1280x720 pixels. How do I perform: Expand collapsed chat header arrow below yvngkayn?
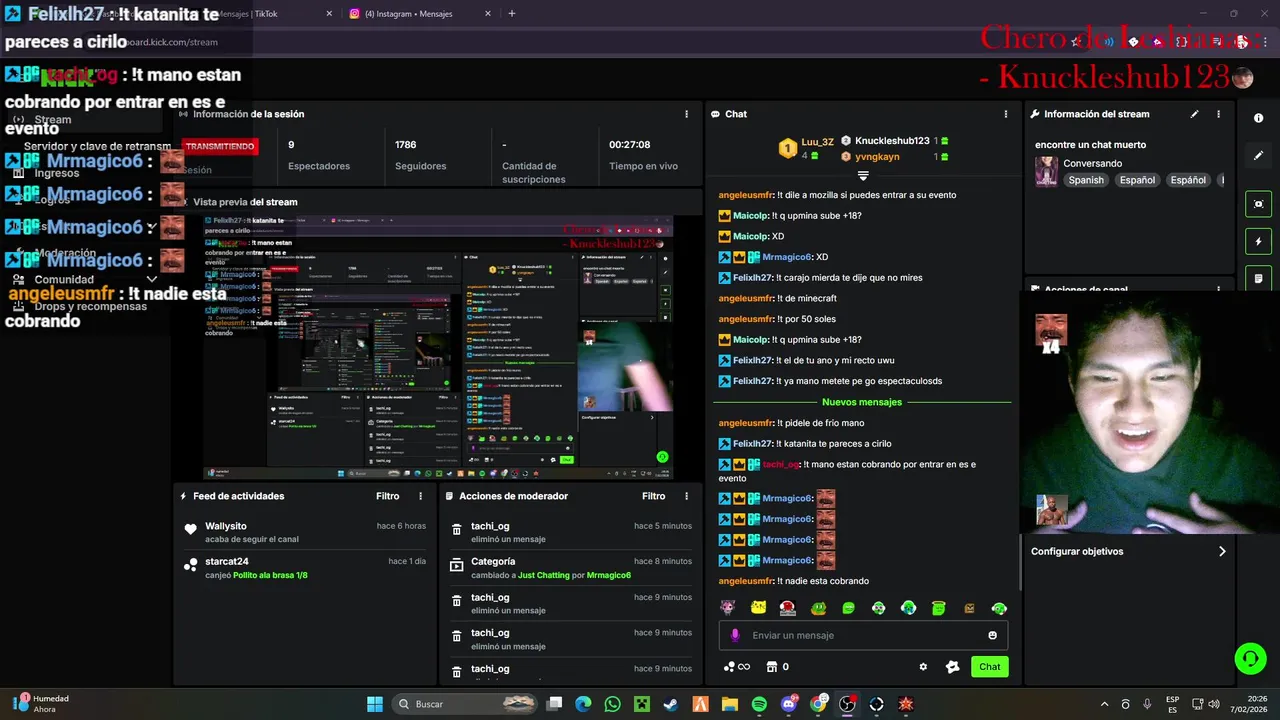click(863, 176)
